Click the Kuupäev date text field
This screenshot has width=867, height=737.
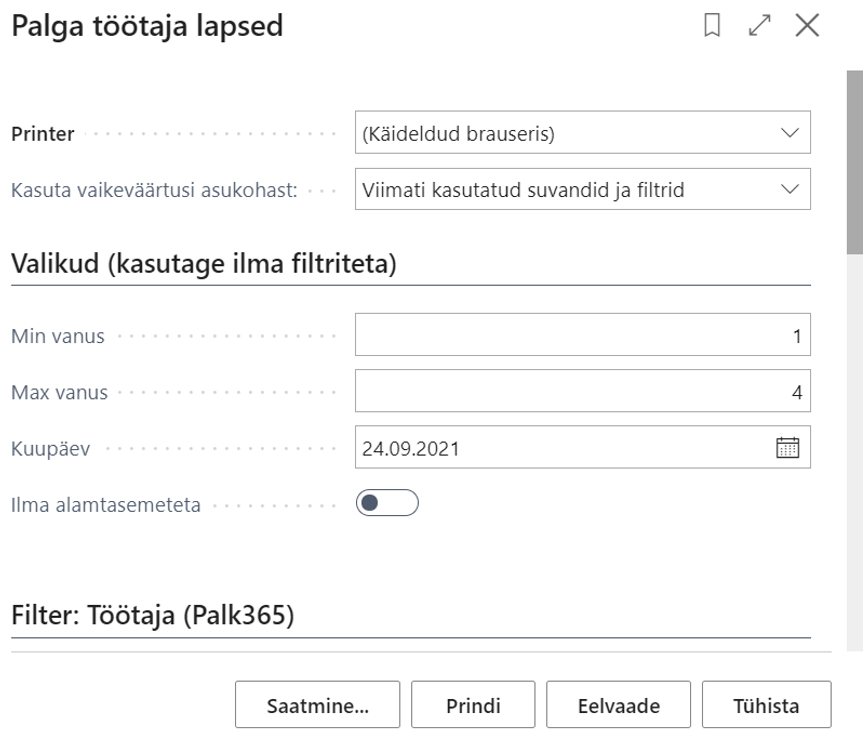564,447
